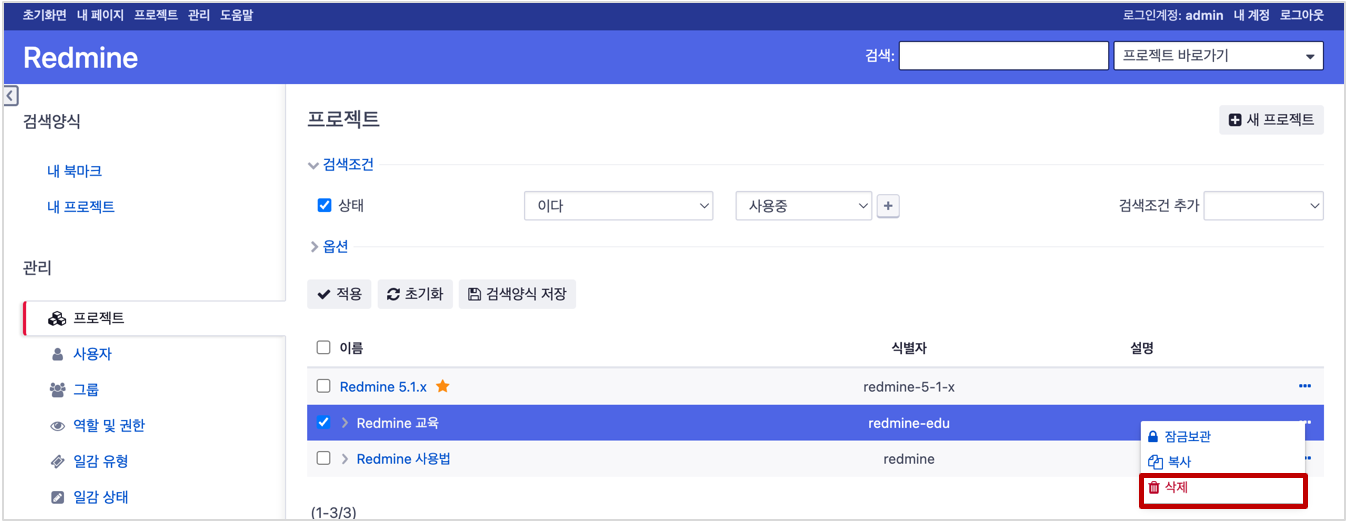Check the Redmine 사용법 row checkbox

point(323,459)
